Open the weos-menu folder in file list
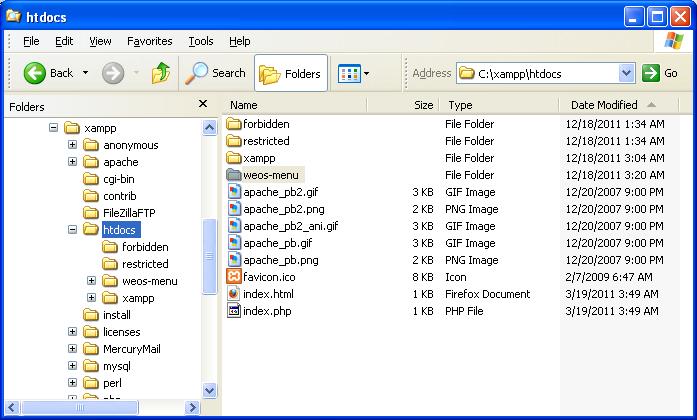This screenshot has height=420, width=697. (x=270, y=175)
